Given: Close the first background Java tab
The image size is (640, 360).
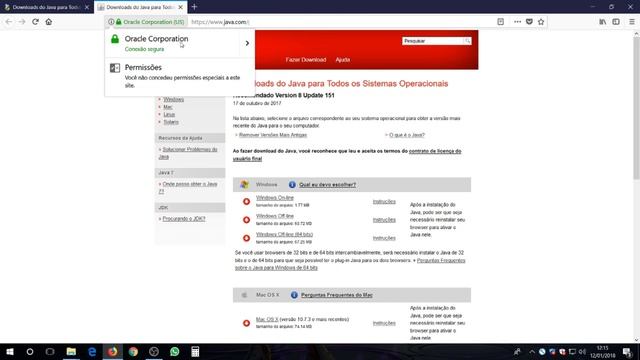Looking at the screenshot, I should pyautogui.click(x=87, y=7).
